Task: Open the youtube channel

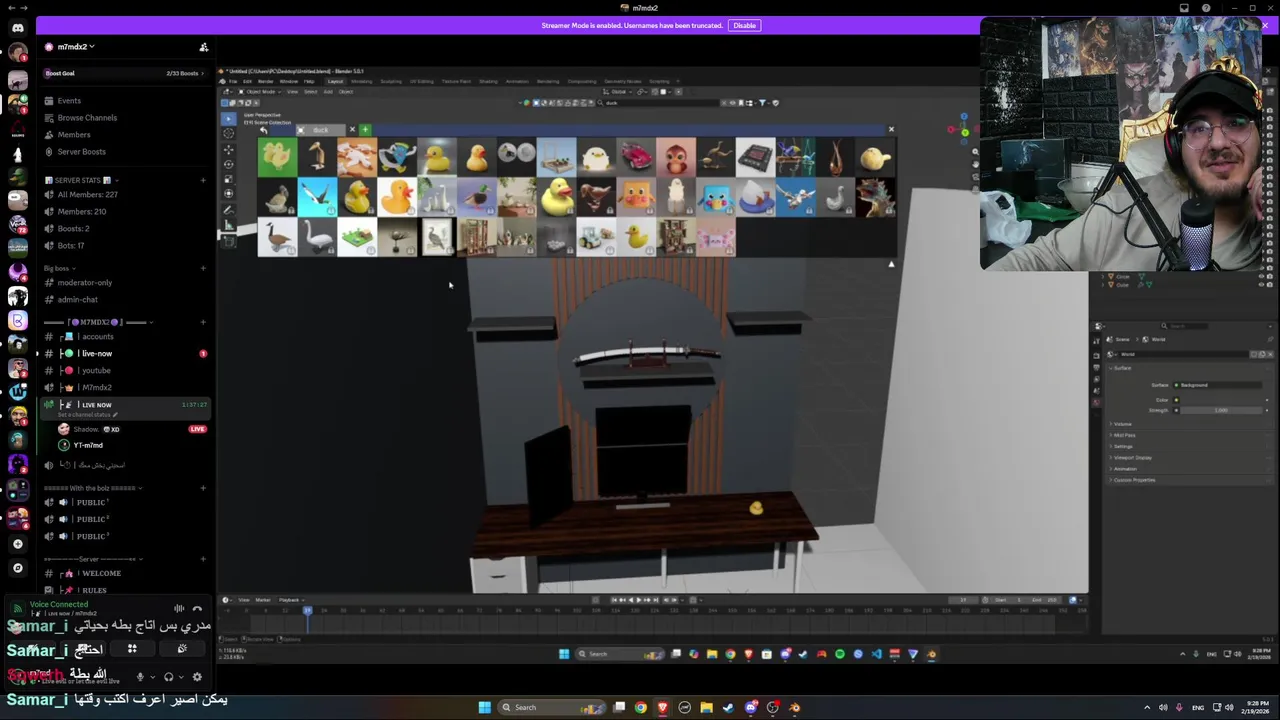Action: tap(125, 371)
